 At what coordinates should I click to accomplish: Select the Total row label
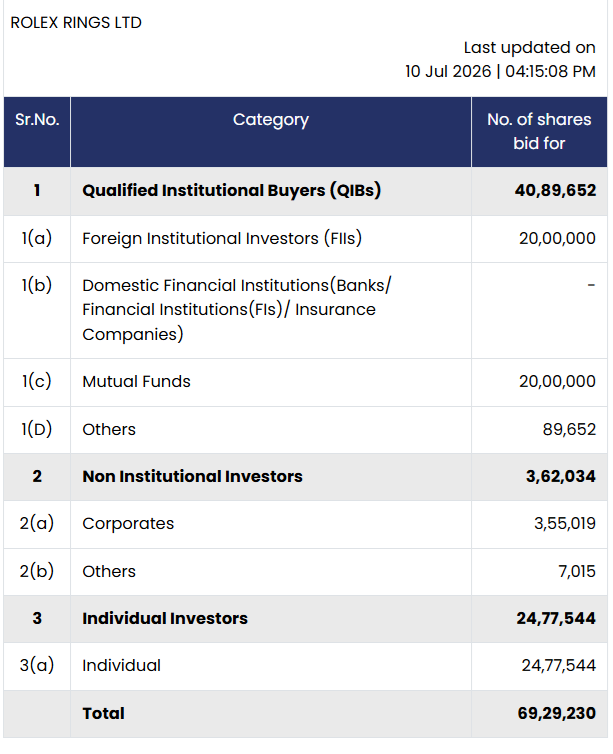point(103,713)
